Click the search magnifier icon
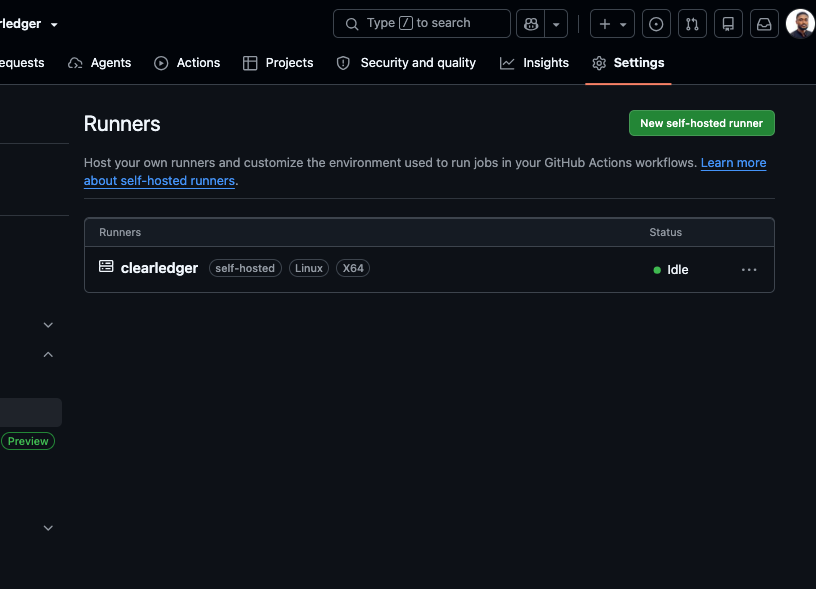 click(x=352, y=24)
